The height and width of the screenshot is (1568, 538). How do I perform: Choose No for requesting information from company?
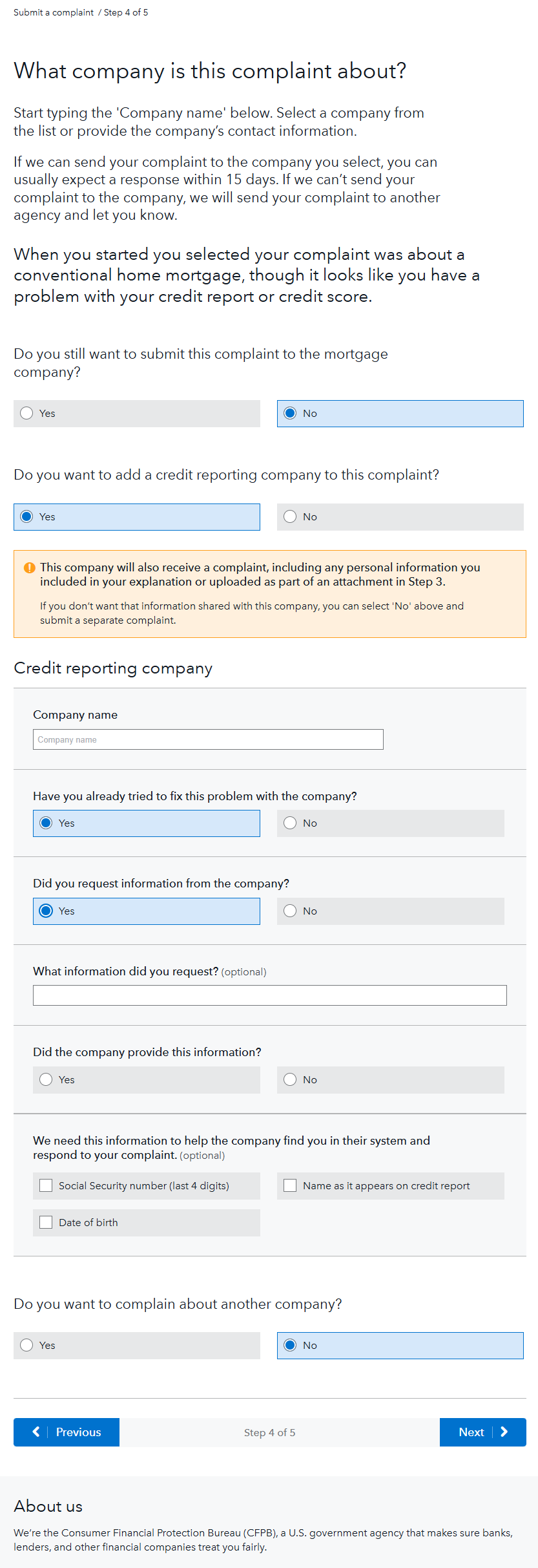pyautogui.click(x=290, y=911)
